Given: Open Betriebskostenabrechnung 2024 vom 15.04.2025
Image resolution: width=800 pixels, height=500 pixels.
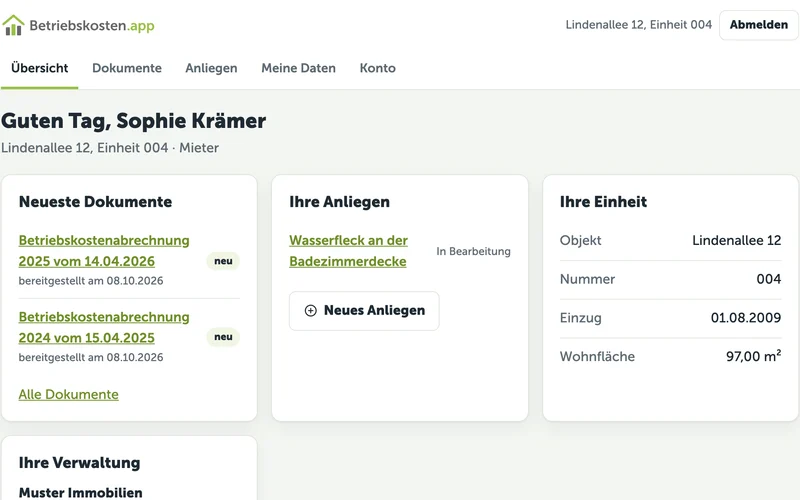Looking at the screenshot, I should [x=104, y=327].
